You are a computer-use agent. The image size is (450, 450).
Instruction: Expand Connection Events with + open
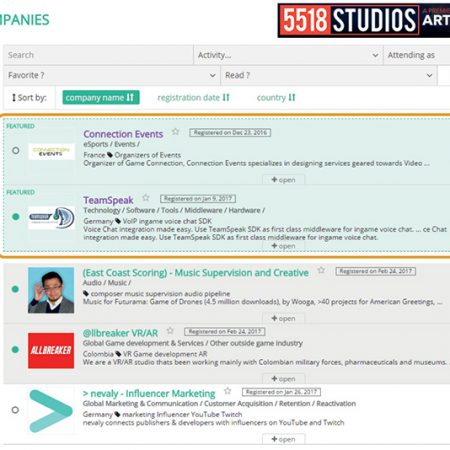(x=283, y=180)
